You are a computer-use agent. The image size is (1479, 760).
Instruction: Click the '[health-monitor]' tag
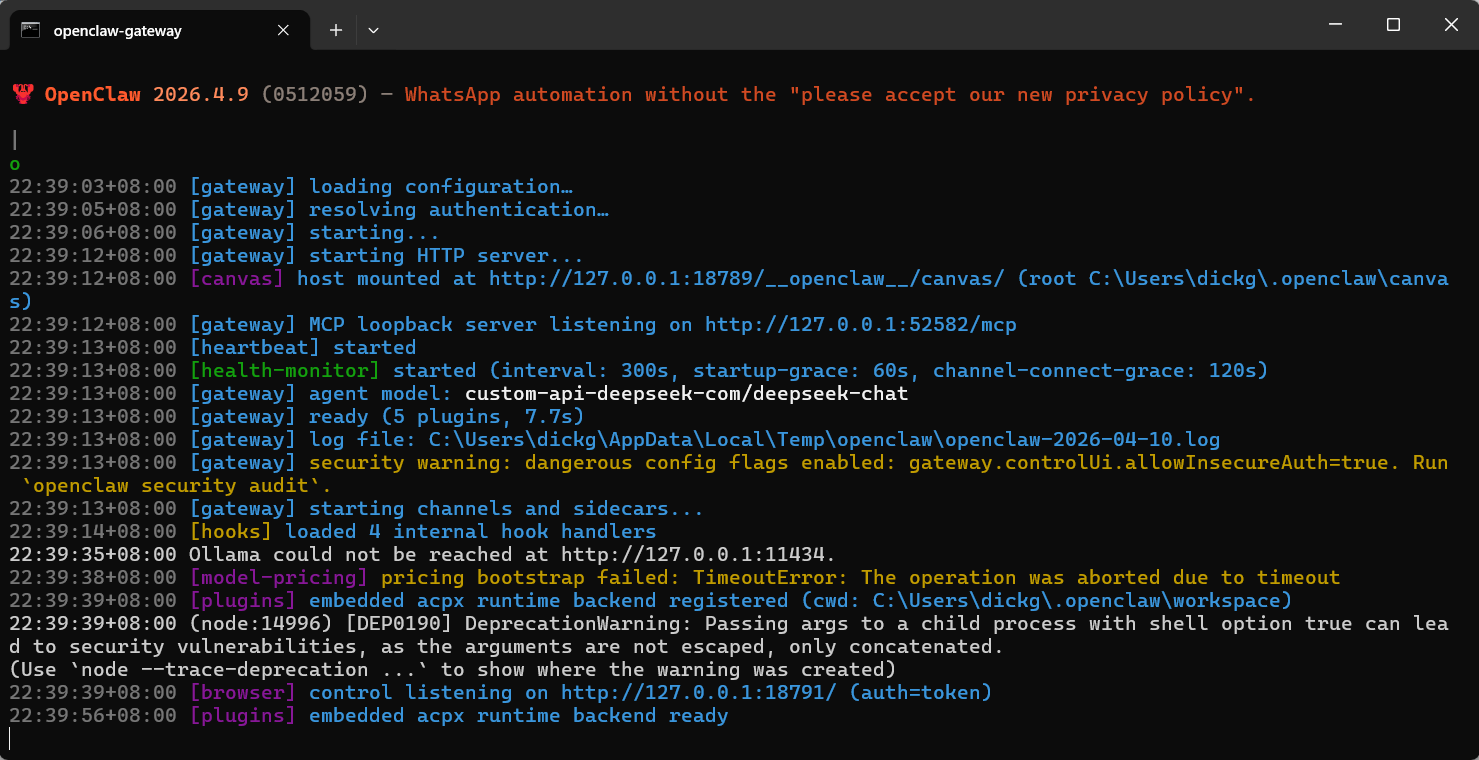(x=284, y=371)
